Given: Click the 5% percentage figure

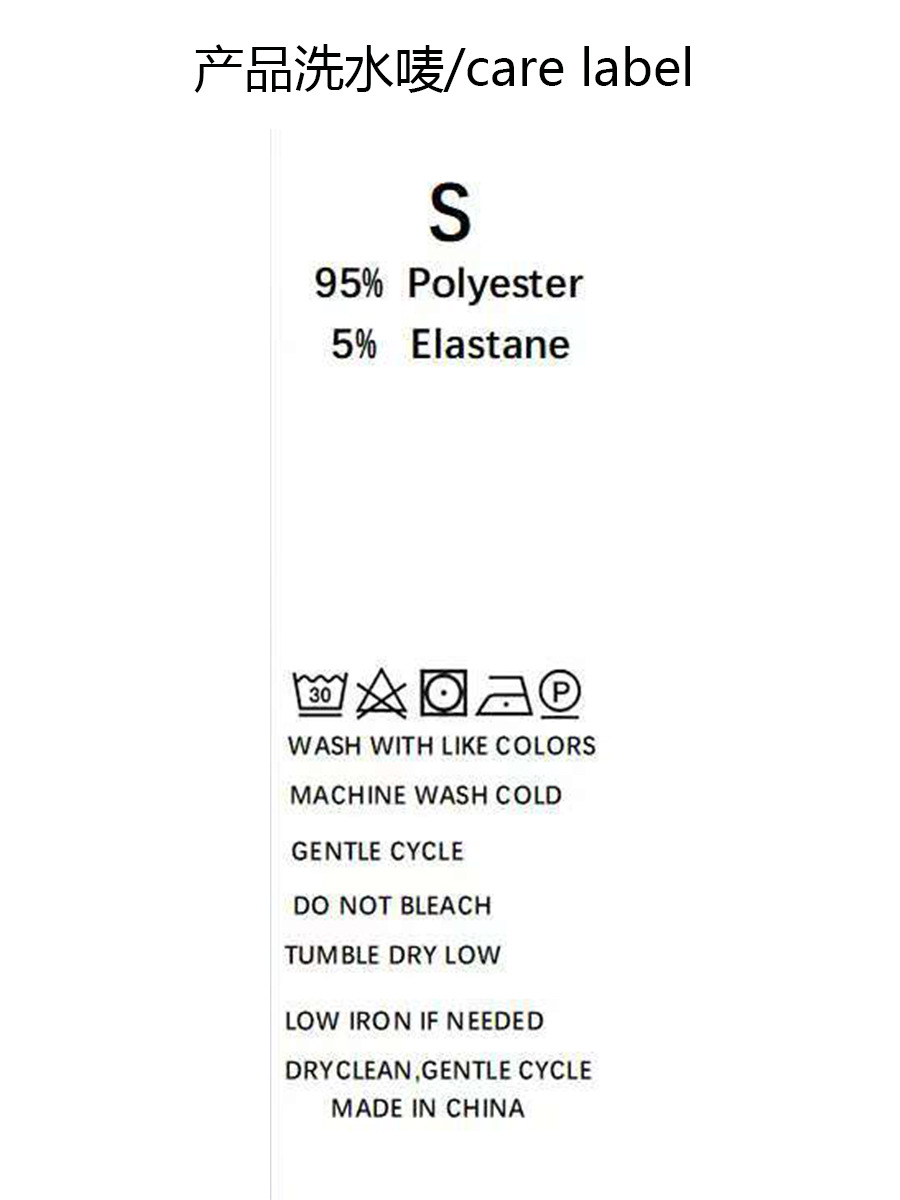Looking at the screenshot, I should [354, 345].
